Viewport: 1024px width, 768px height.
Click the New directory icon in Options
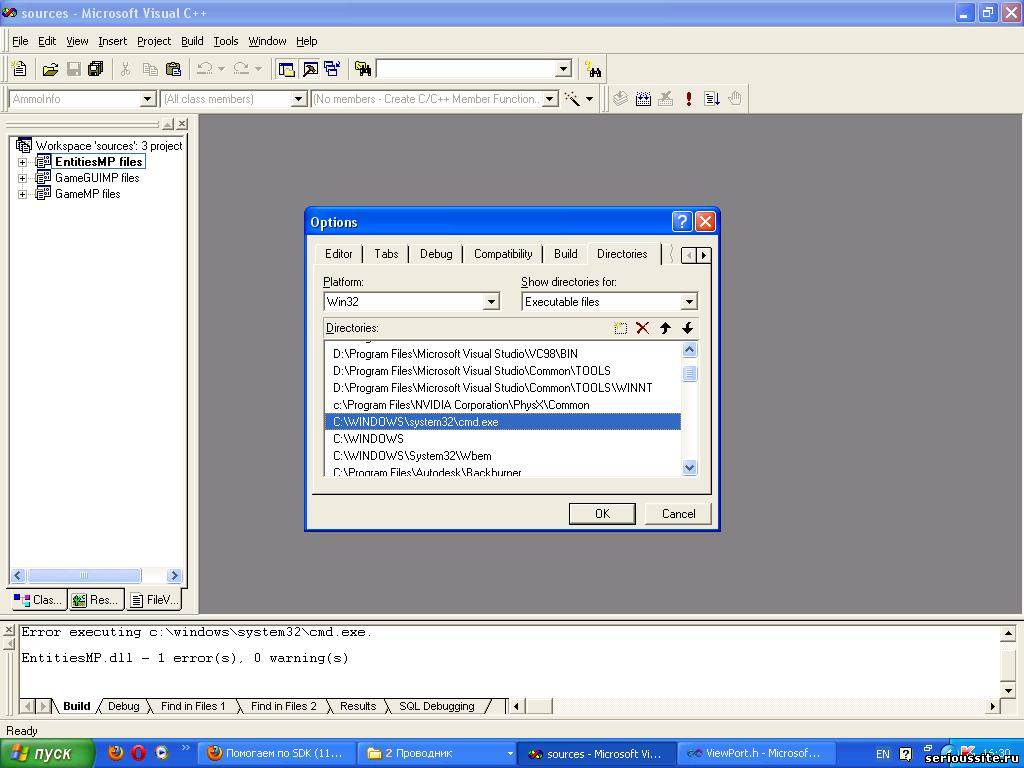pyautogui.click(x=620, y=328)
